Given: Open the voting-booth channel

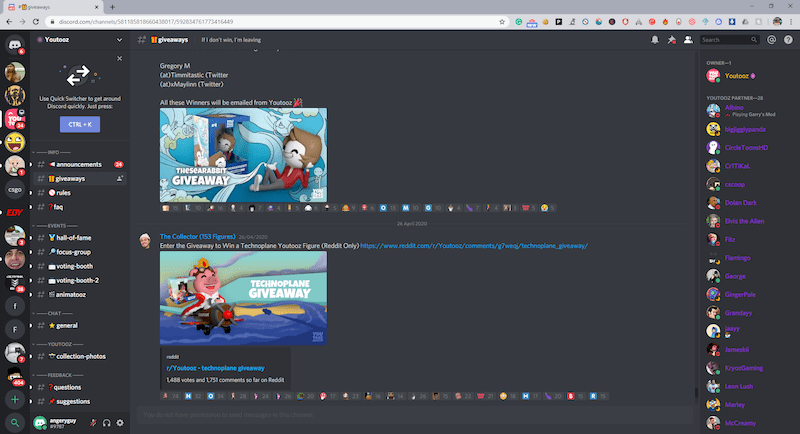Looking at the screenshot, I should pos(80,266).
